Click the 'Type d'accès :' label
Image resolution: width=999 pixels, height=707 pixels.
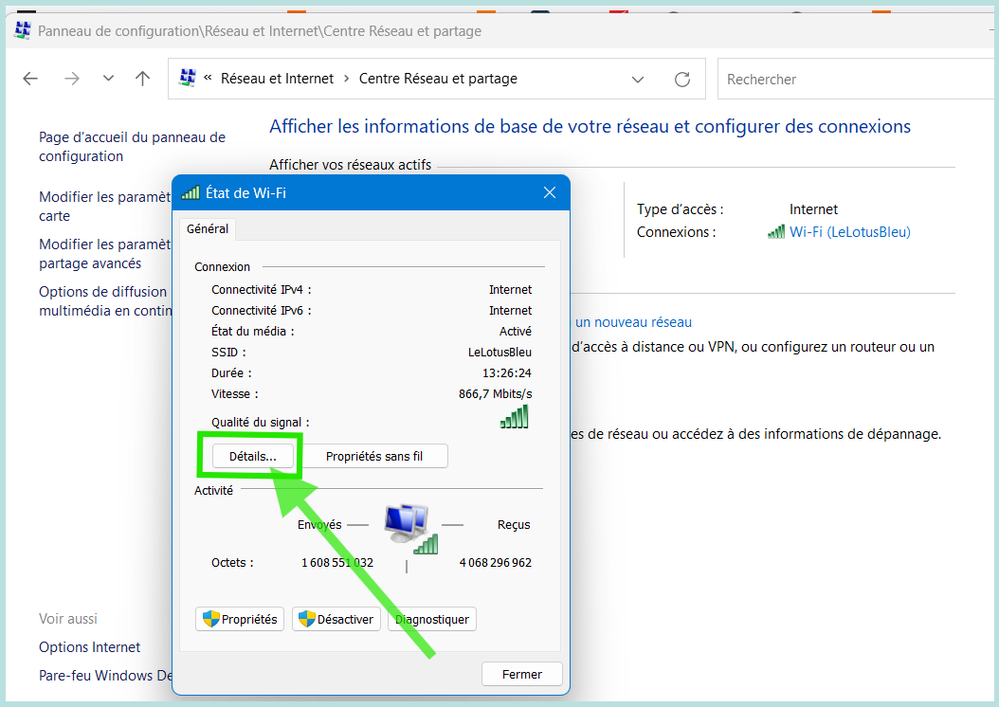pyautogui.click(x=680, y=209)
